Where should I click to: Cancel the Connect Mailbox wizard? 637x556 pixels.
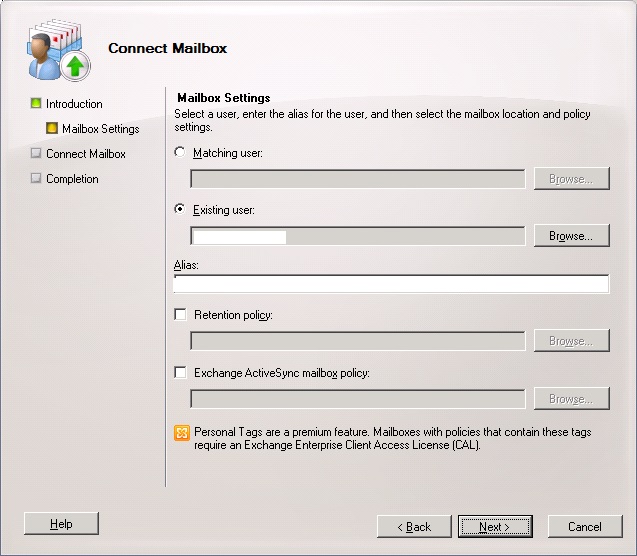585,527
